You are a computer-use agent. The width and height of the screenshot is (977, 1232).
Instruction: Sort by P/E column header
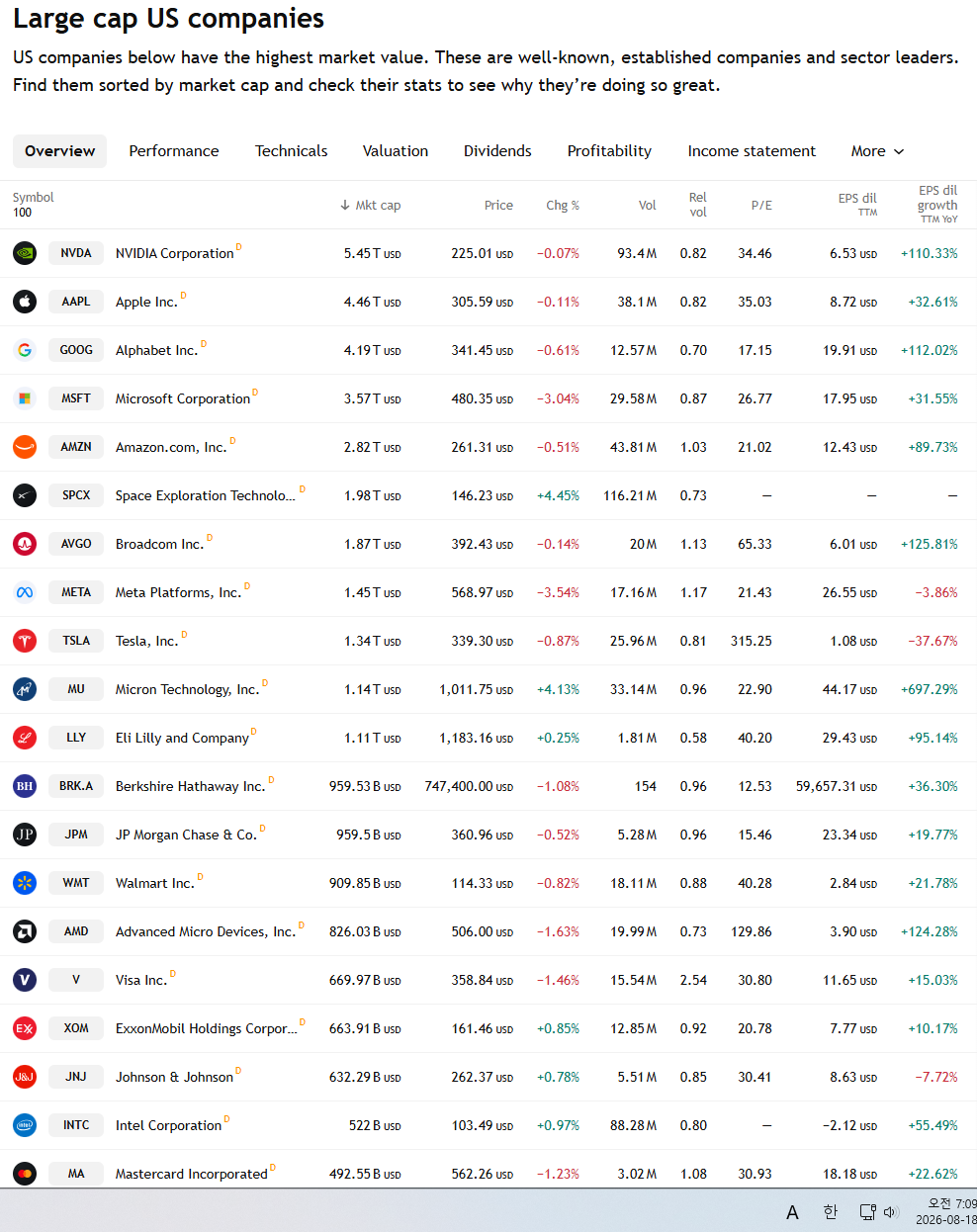click(x=761, y=206)
